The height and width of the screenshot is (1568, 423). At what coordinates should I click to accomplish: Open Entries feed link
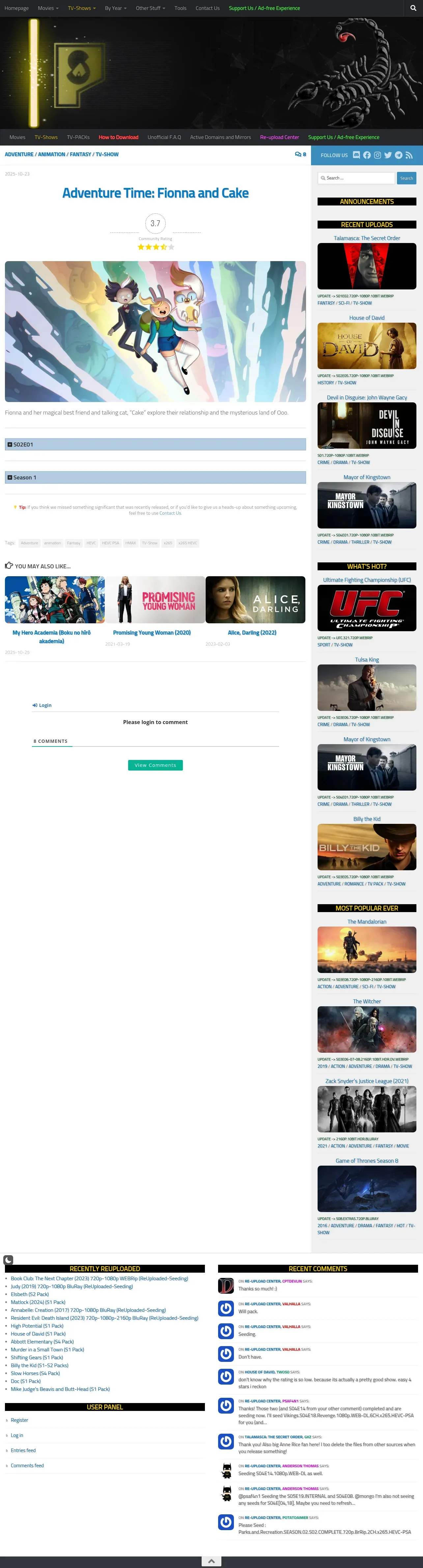[x=23, y=1450]
